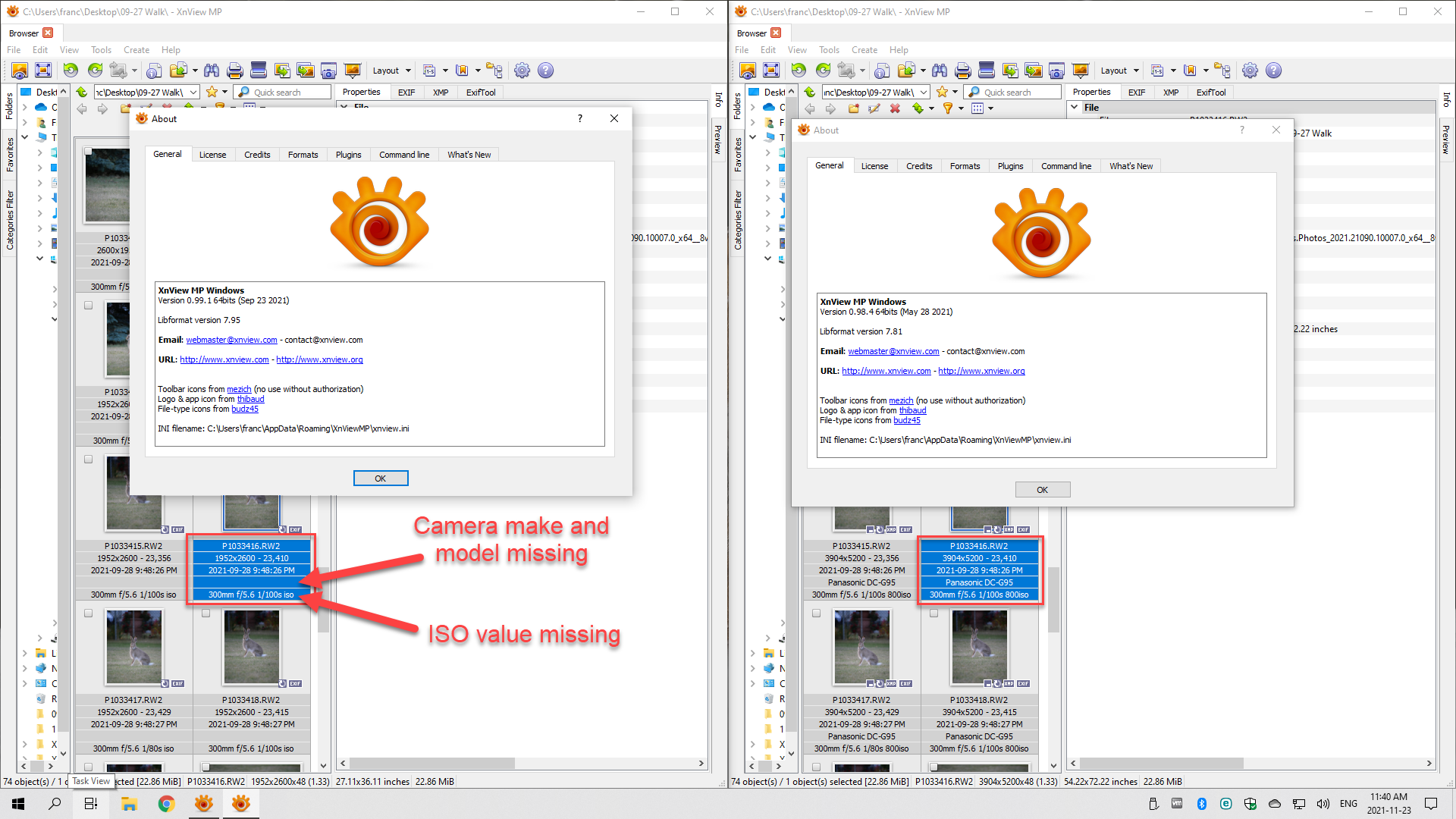Click the Fullscreen icon in left window toolbar
Screen dimensions: 1456x819
click(x=43, y=71)
